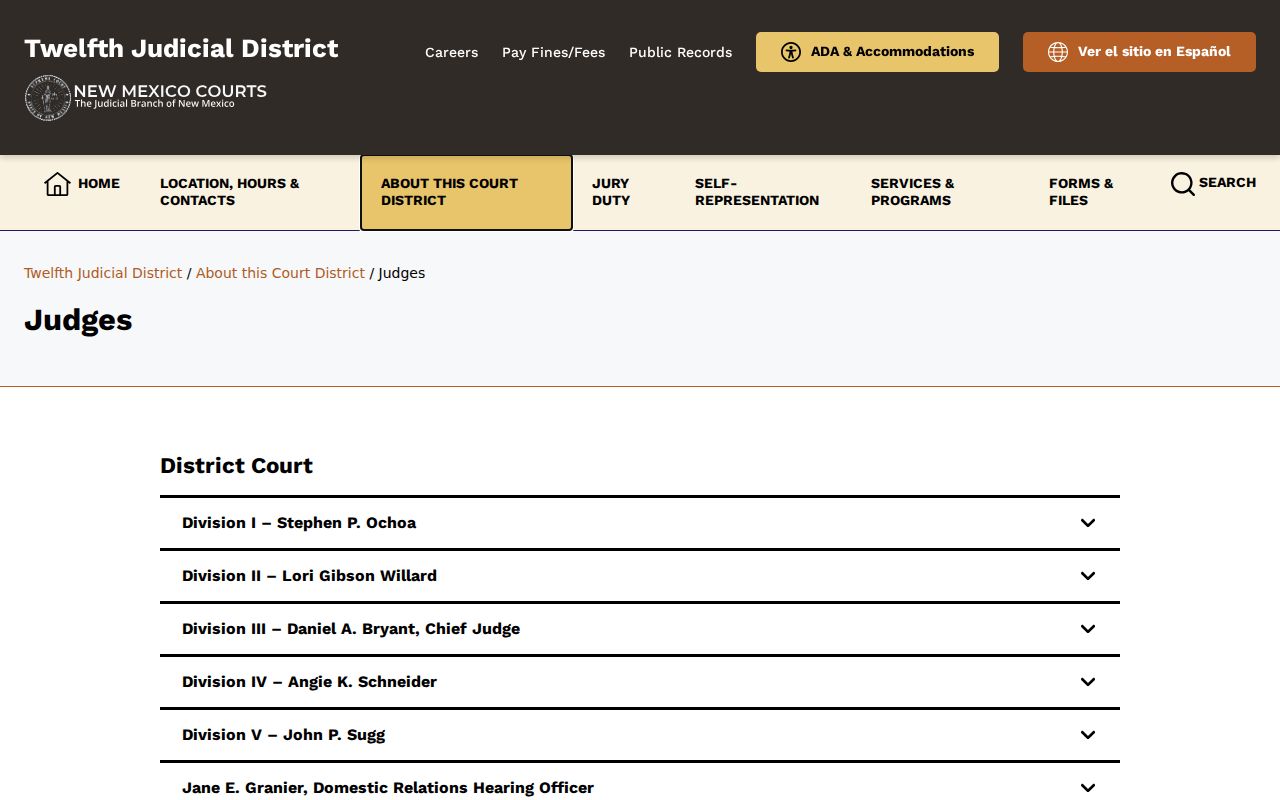Open Pay Fines/Fees link
The height and width of the screenshot is (800, 1280).
pyautogui.click(x=553, y=52)
